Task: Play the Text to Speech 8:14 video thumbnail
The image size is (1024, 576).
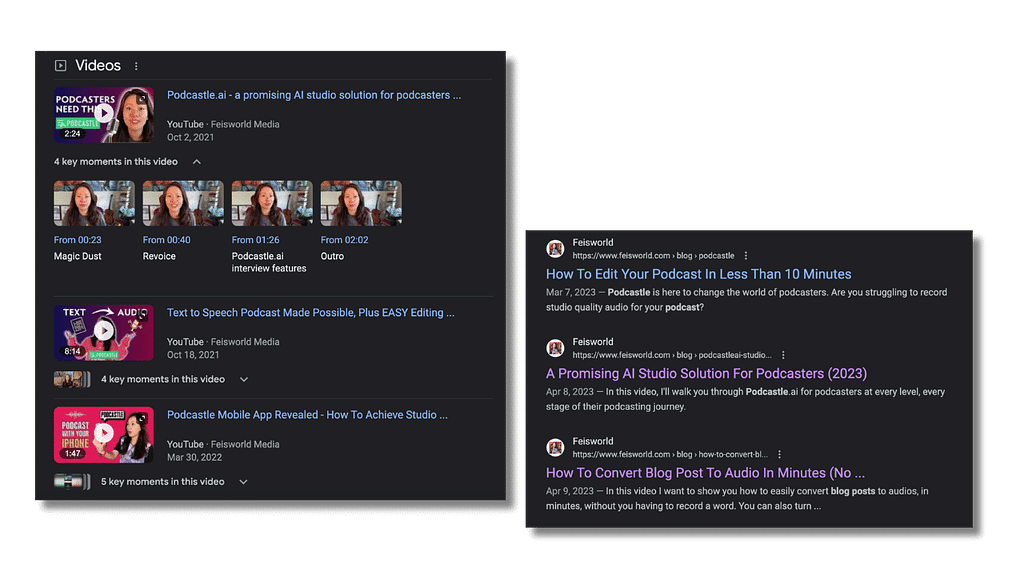Action: click(104, 332)
